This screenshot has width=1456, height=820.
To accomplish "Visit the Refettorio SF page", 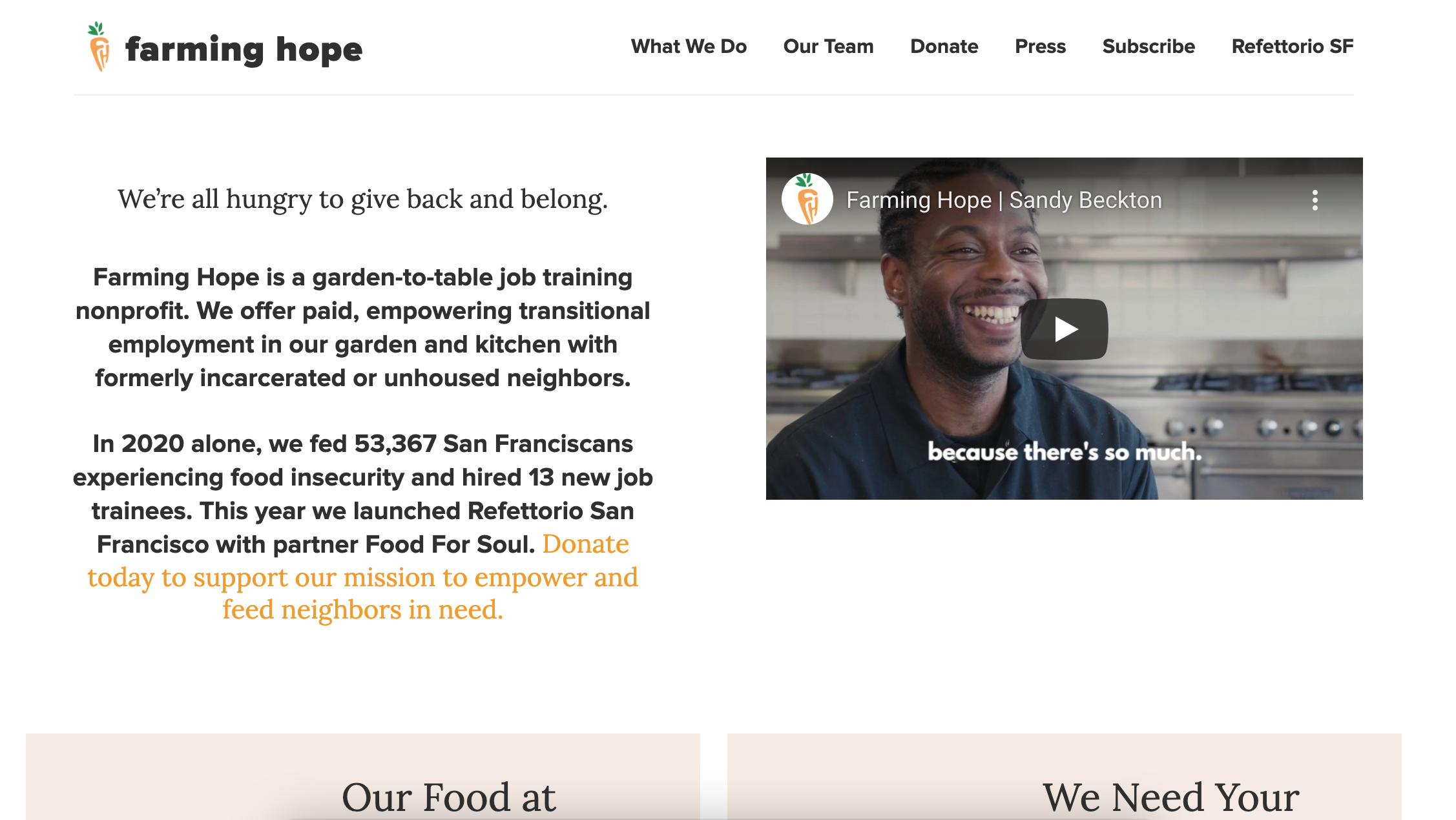I will point(1292,46).
